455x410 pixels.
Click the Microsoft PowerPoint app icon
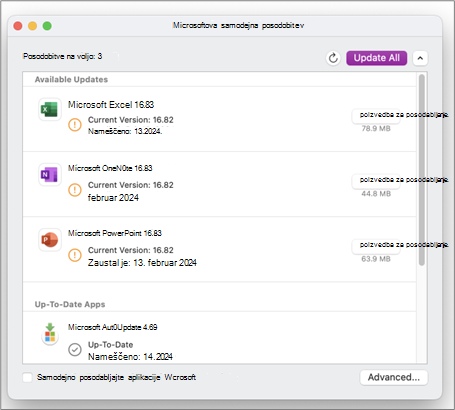[x=49, y=240]
